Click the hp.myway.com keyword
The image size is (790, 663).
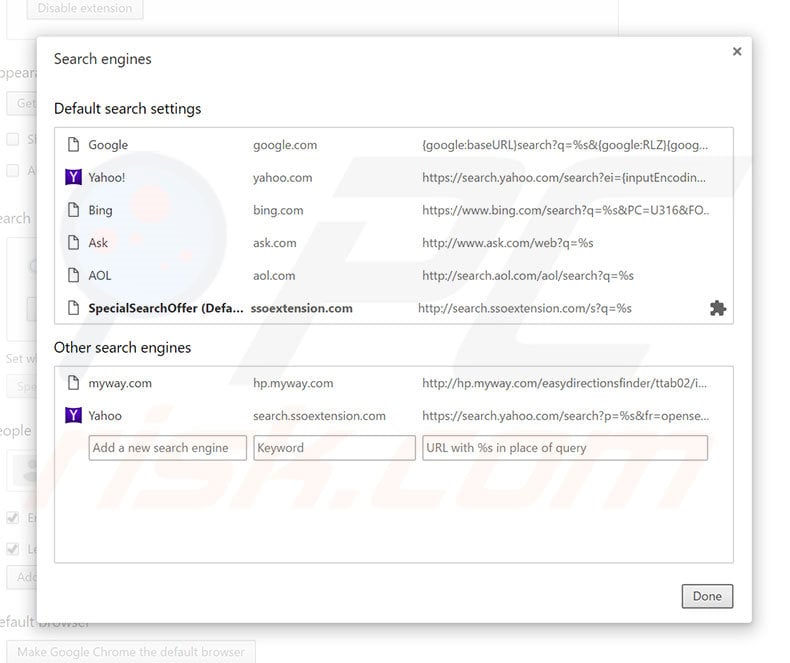(x=293, y=383)
